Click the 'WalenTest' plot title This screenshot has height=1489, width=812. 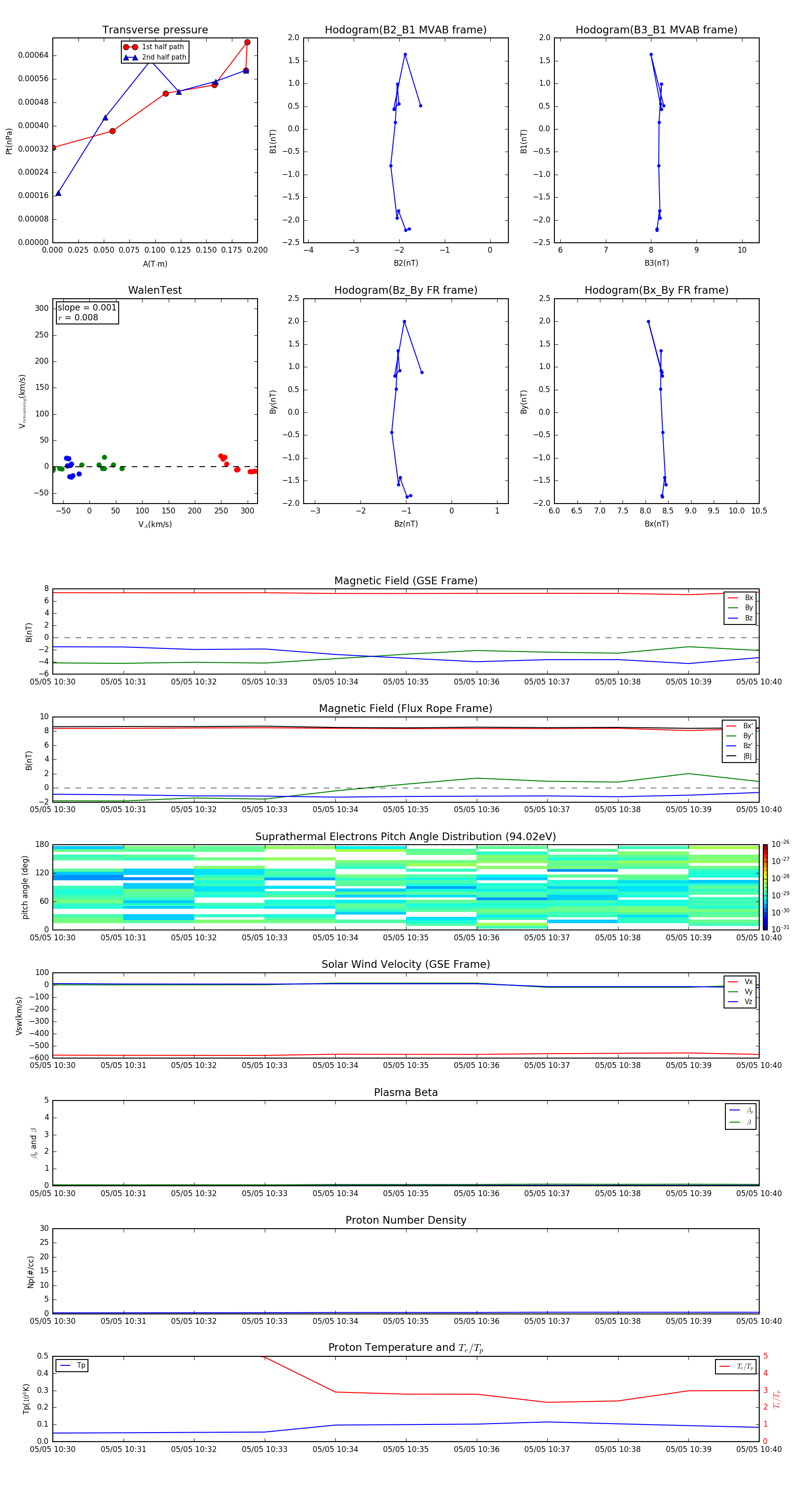point(155,290)
